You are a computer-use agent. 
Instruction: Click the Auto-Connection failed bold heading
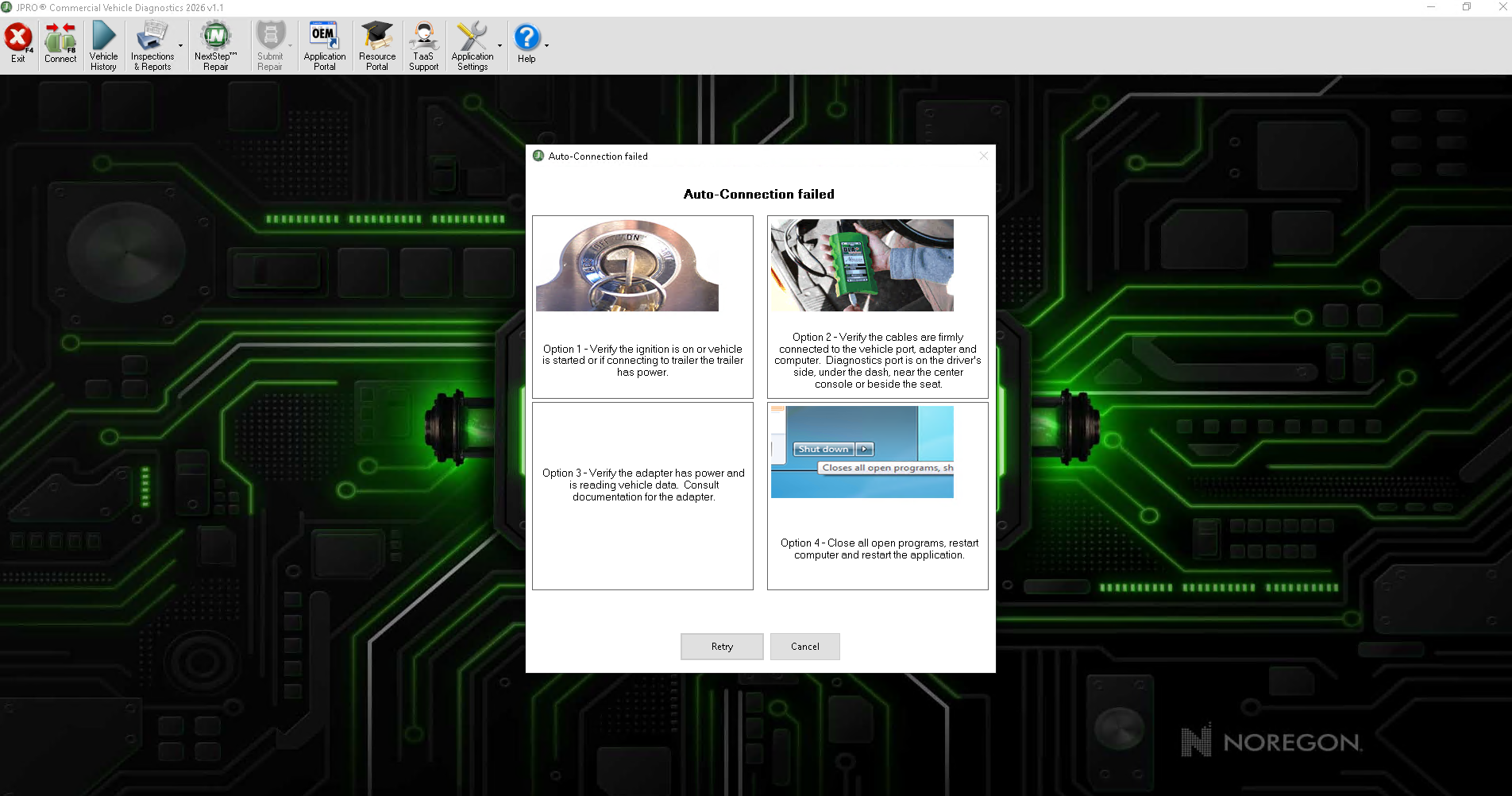[x=758, y=194]
